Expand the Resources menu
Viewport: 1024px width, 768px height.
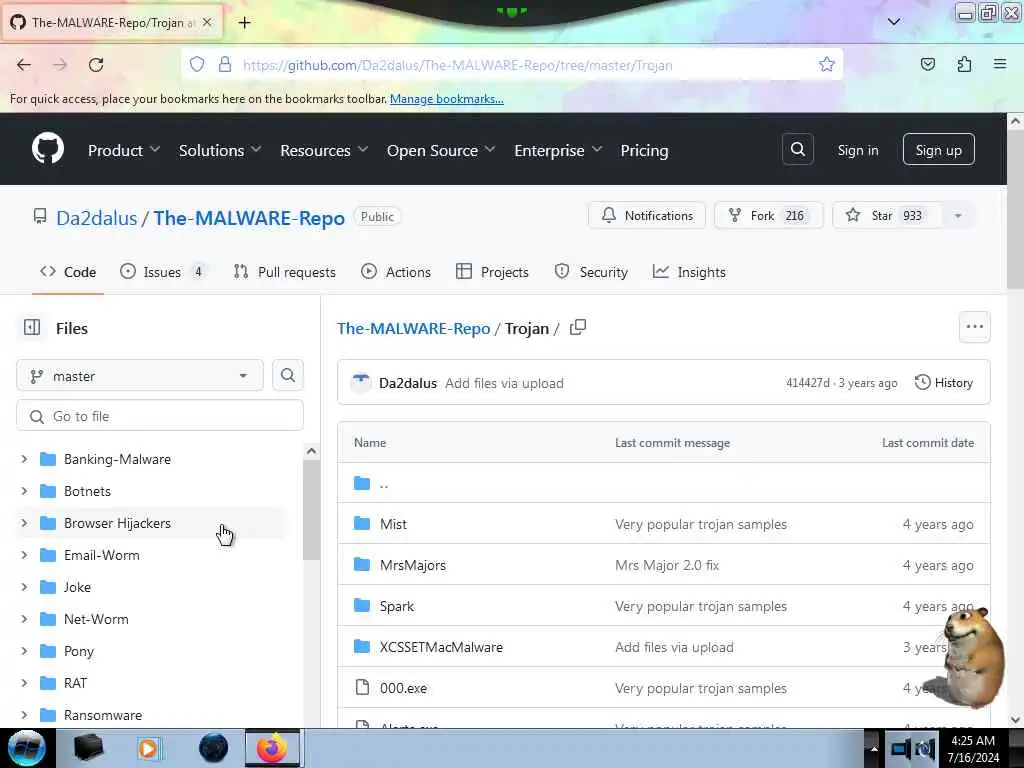(x=324, y=150)
